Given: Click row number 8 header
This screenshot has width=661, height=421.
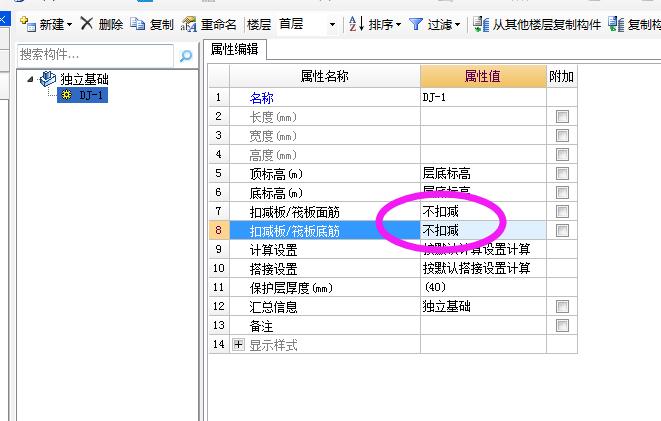Looking at the screenshot, I should click(219, 230).
